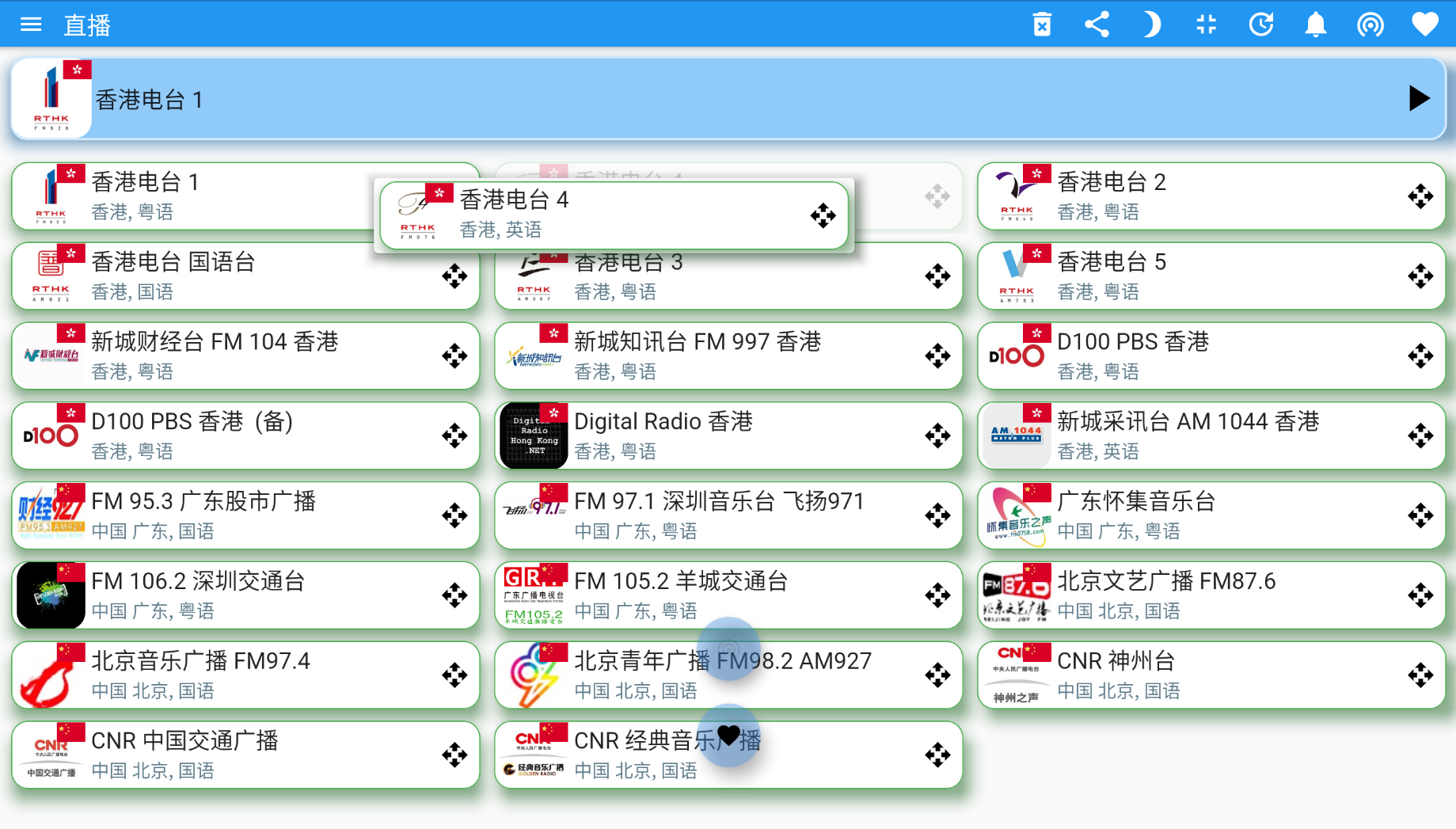Screen dimensions: 1456x829
Task: Tap the move handle for FM 95.3 广东股市广播
Action: (454, 515)
